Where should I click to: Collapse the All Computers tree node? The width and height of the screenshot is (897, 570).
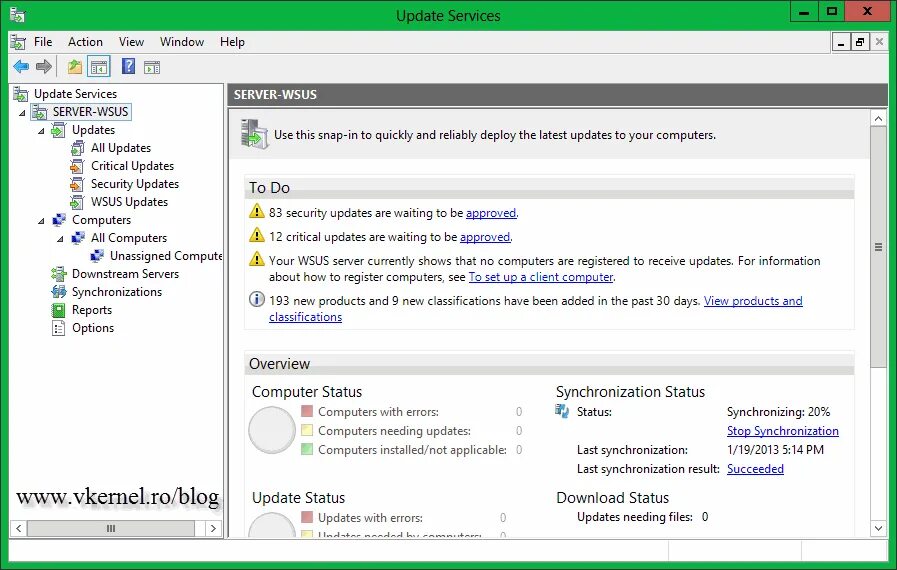[x=60, y=239]
